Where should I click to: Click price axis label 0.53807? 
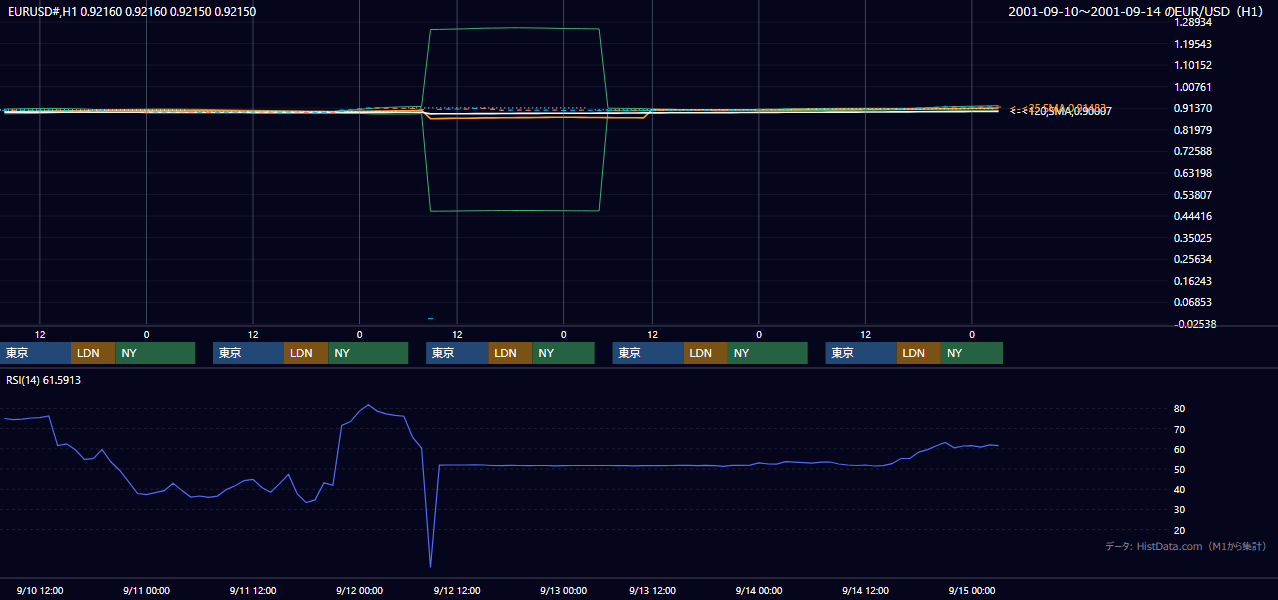pyautogui.click(x=1193, y=195)
